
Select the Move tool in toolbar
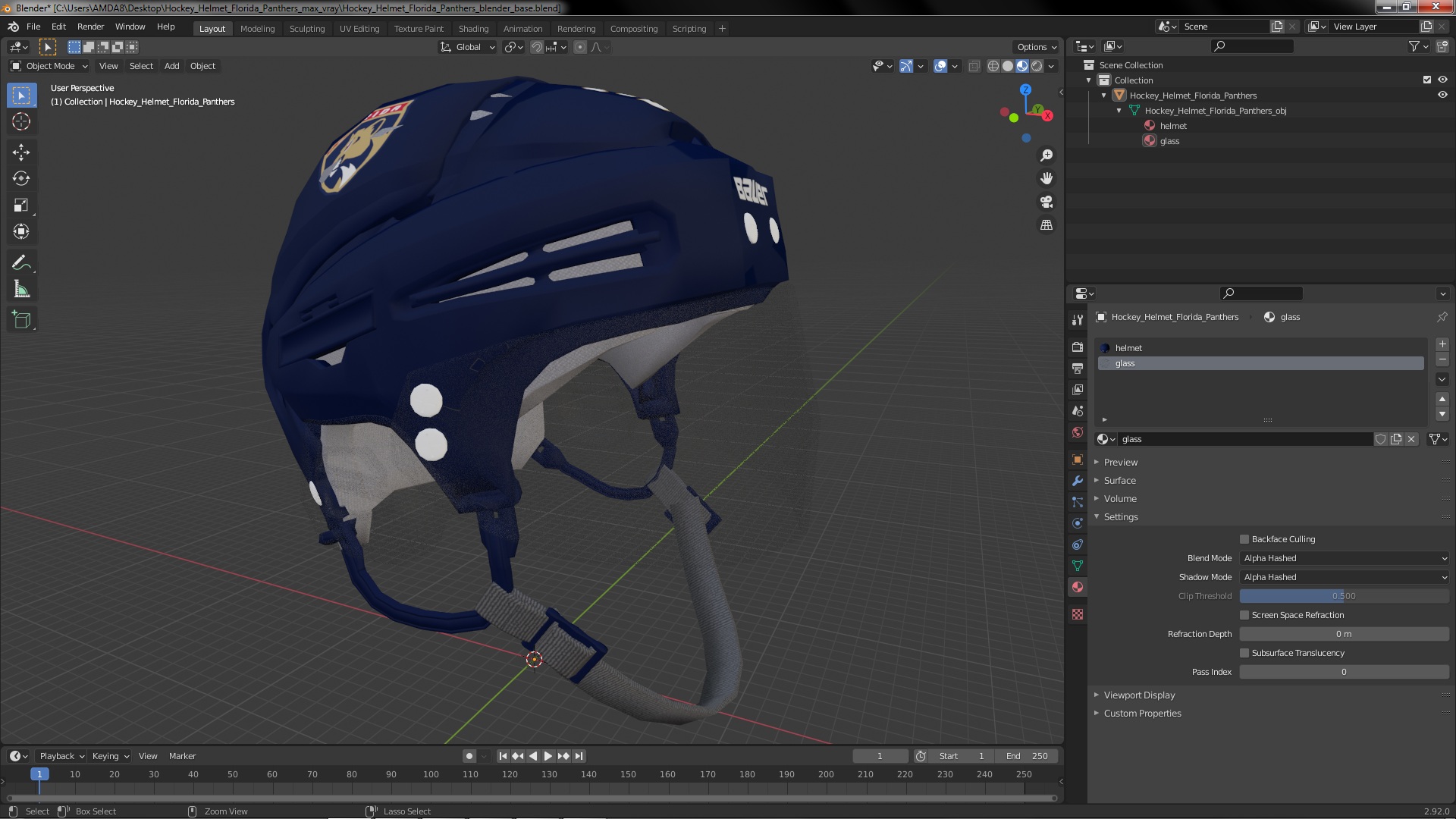click(x=21, y=152)
